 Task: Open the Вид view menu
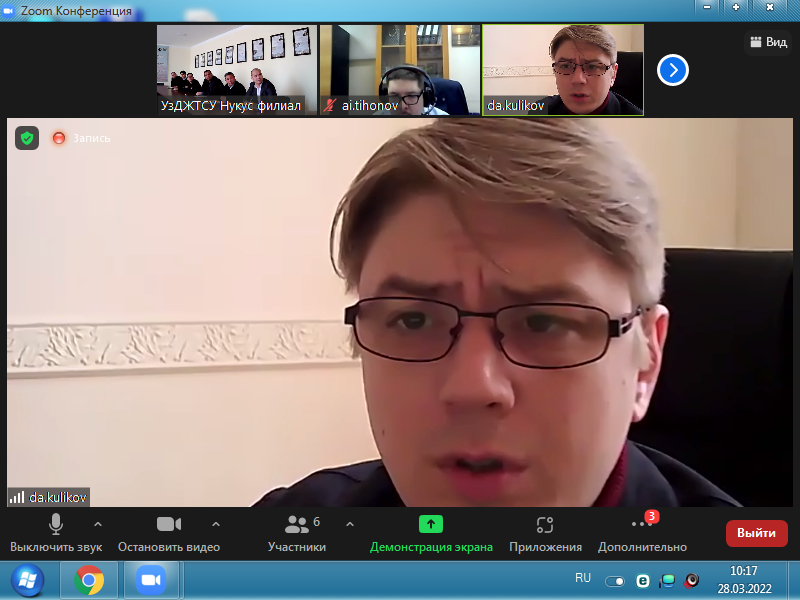click(768, 42)
